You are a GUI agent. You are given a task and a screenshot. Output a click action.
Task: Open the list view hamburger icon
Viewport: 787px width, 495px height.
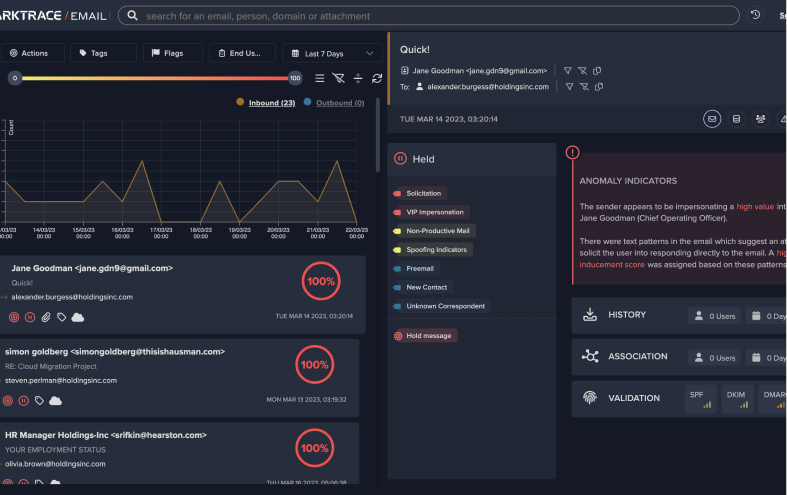320,78
